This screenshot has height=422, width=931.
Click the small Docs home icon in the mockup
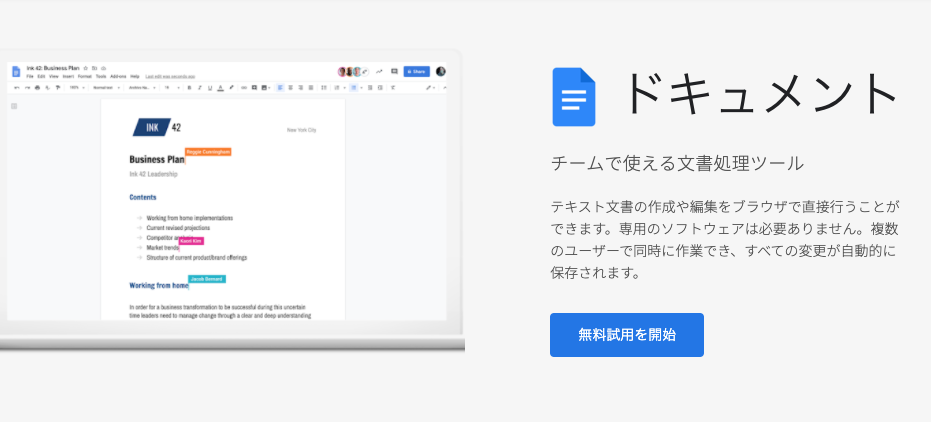click(x=16, y=71)
